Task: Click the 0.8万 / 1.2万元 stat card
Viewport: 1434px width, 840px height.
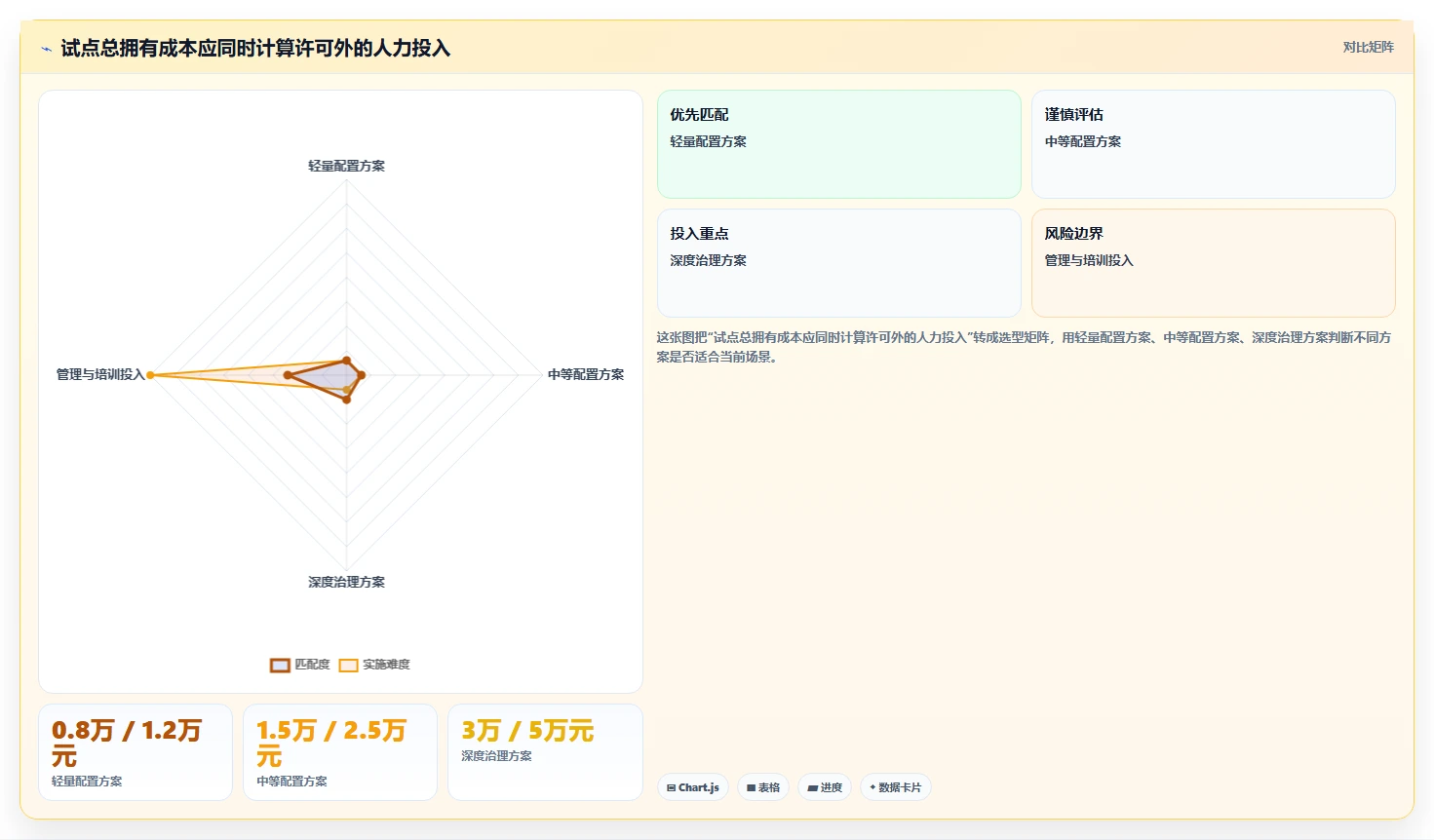Action: tap(136, 752)
